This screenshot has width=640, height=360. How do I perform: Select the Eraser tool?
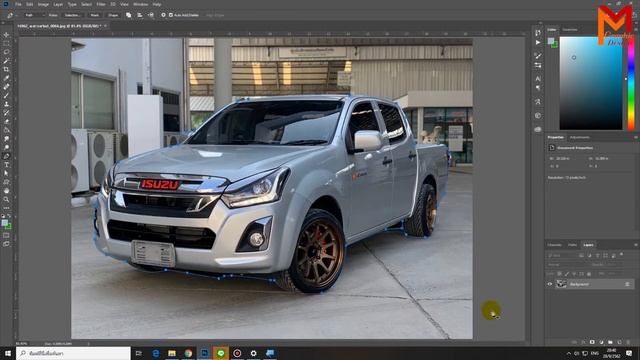[x=6, y=122]
